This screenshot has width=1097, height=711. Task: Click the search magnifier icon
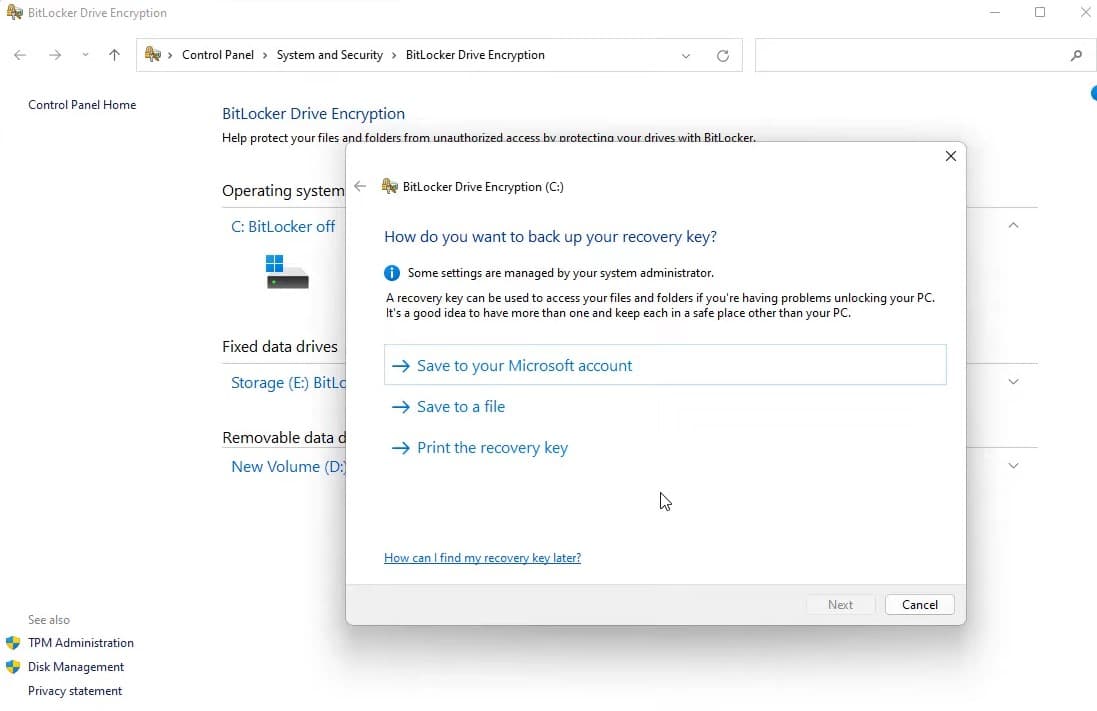tap(1076, 56)
